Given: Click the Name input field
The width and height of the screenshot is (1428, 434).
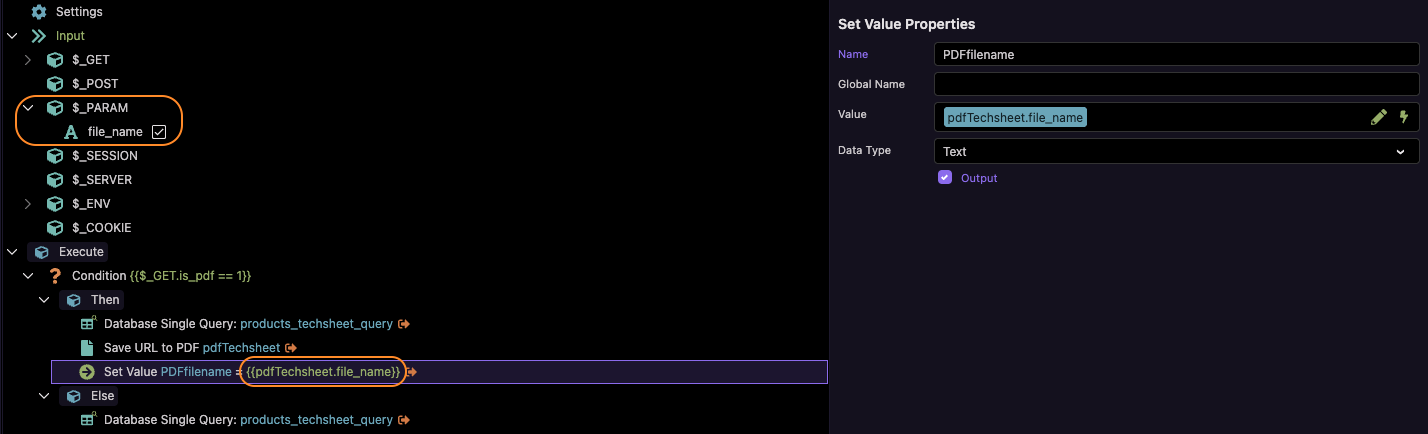Looking at the screenshot, I should (x=1176, y=55).
